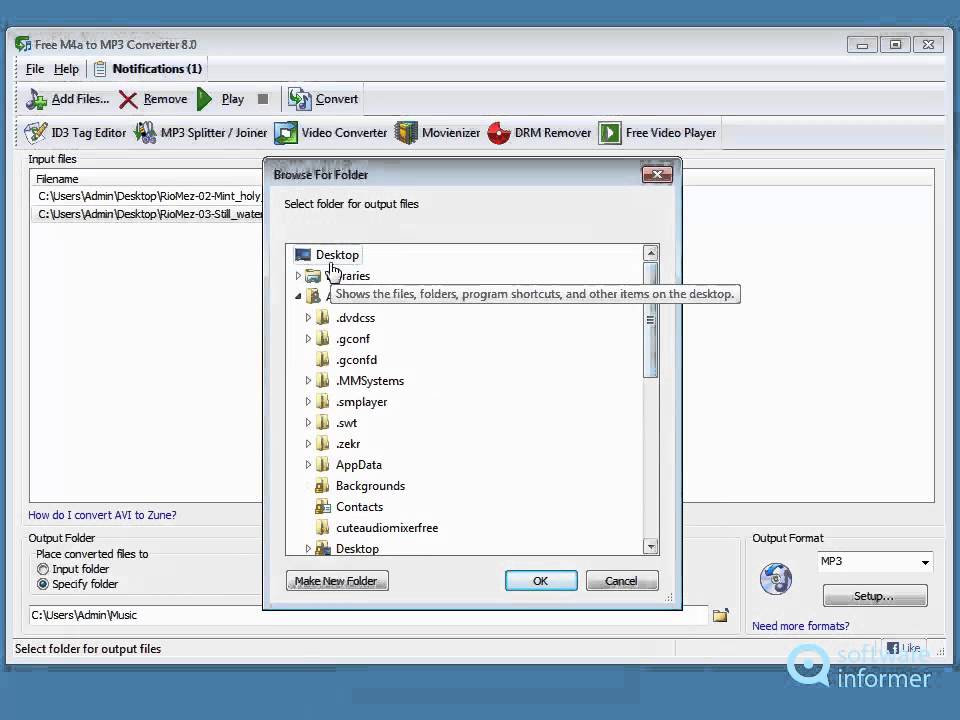The height and width of the screenshot is (720, 960).
Task: Expand the .zekr folder node
Action: click(x=308, y=444)
